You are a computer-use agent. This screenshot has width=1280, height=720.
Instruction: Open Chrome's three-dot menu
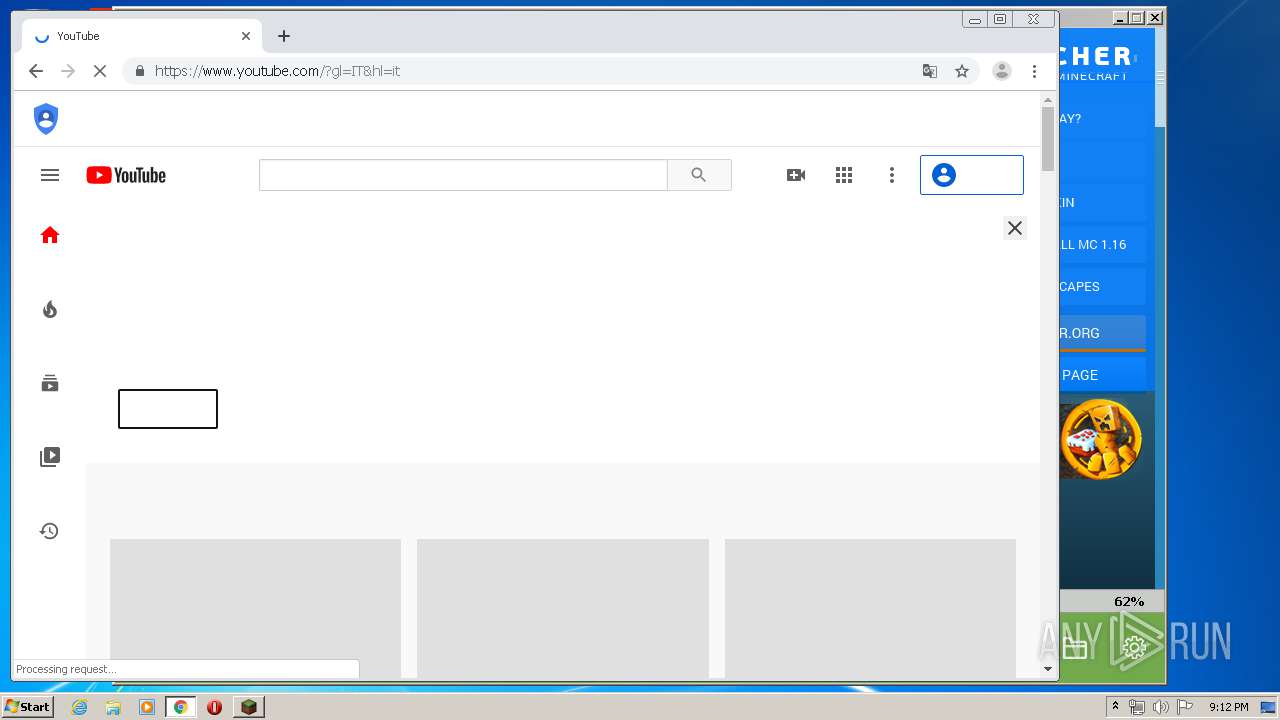coord(1035,71)
